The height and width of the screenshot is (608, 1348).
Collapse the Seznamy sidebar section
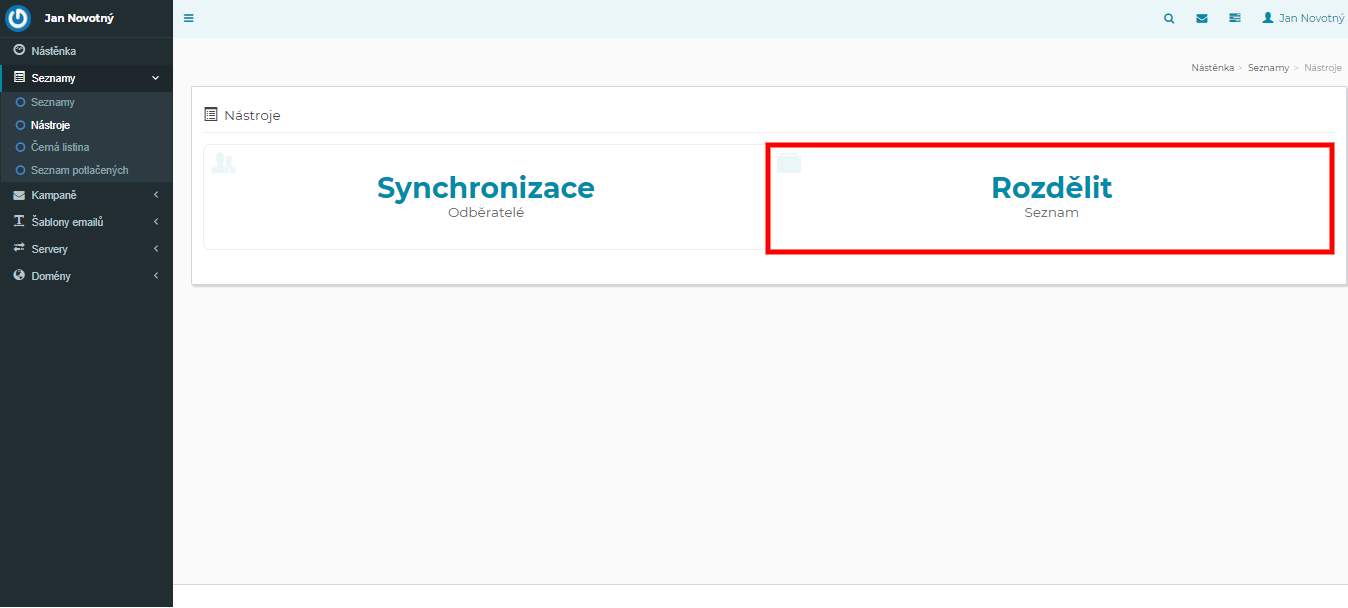(155, 78)
